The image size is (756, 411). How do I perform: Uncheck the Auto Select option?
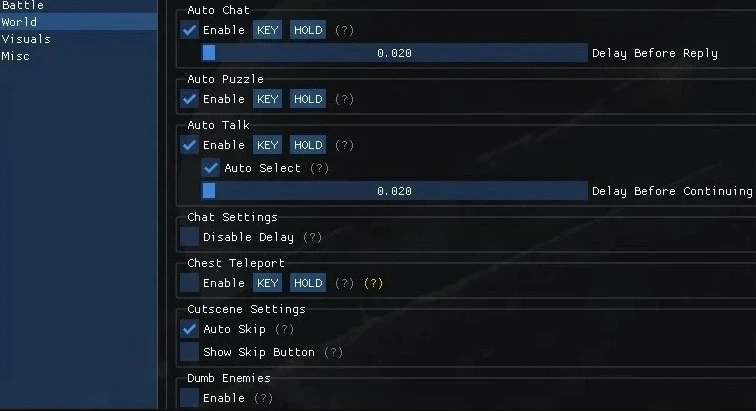pos(211,168)
